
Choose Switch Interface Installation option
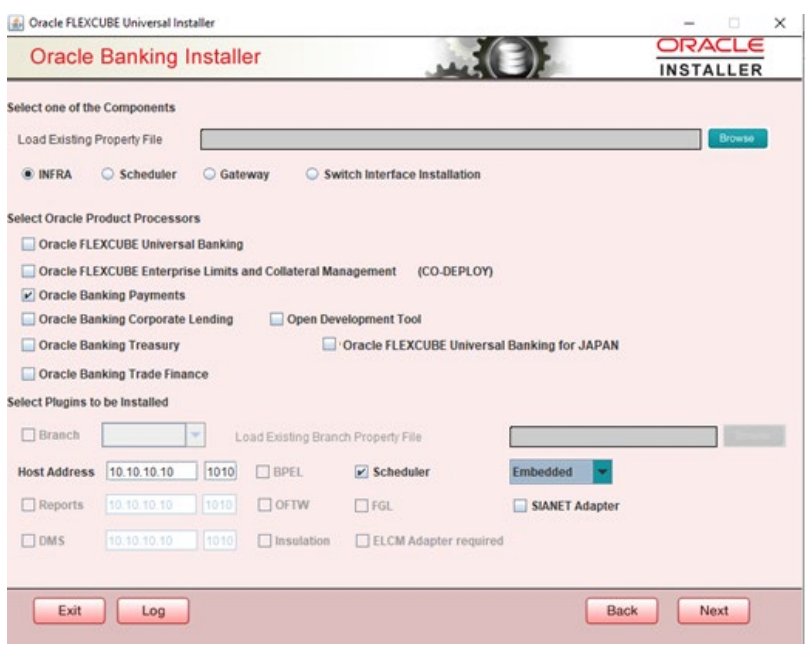click(x=312, y=174)
